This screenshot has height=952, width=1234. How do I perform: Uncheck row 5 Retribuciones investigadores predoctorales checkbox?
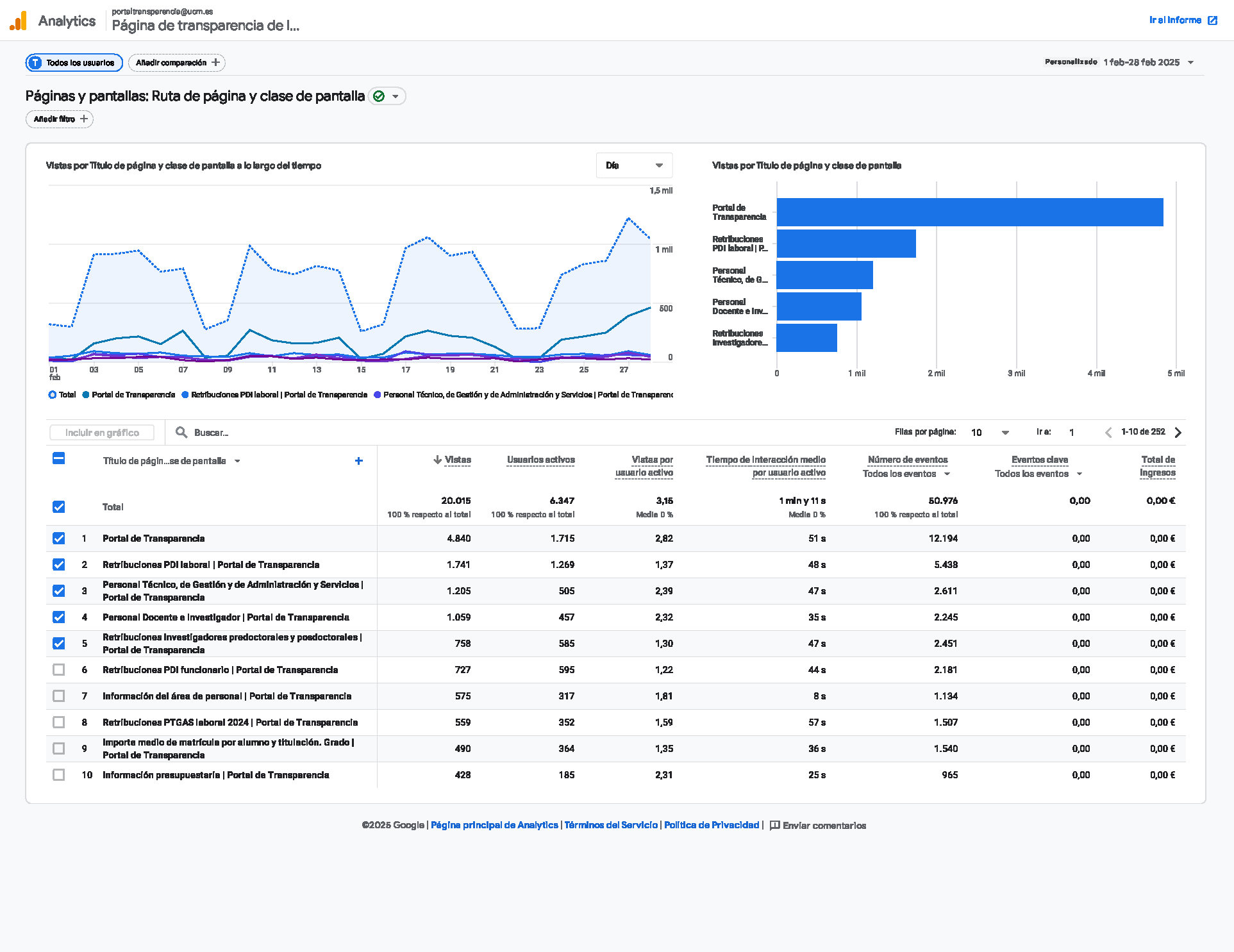coord(58,644)
